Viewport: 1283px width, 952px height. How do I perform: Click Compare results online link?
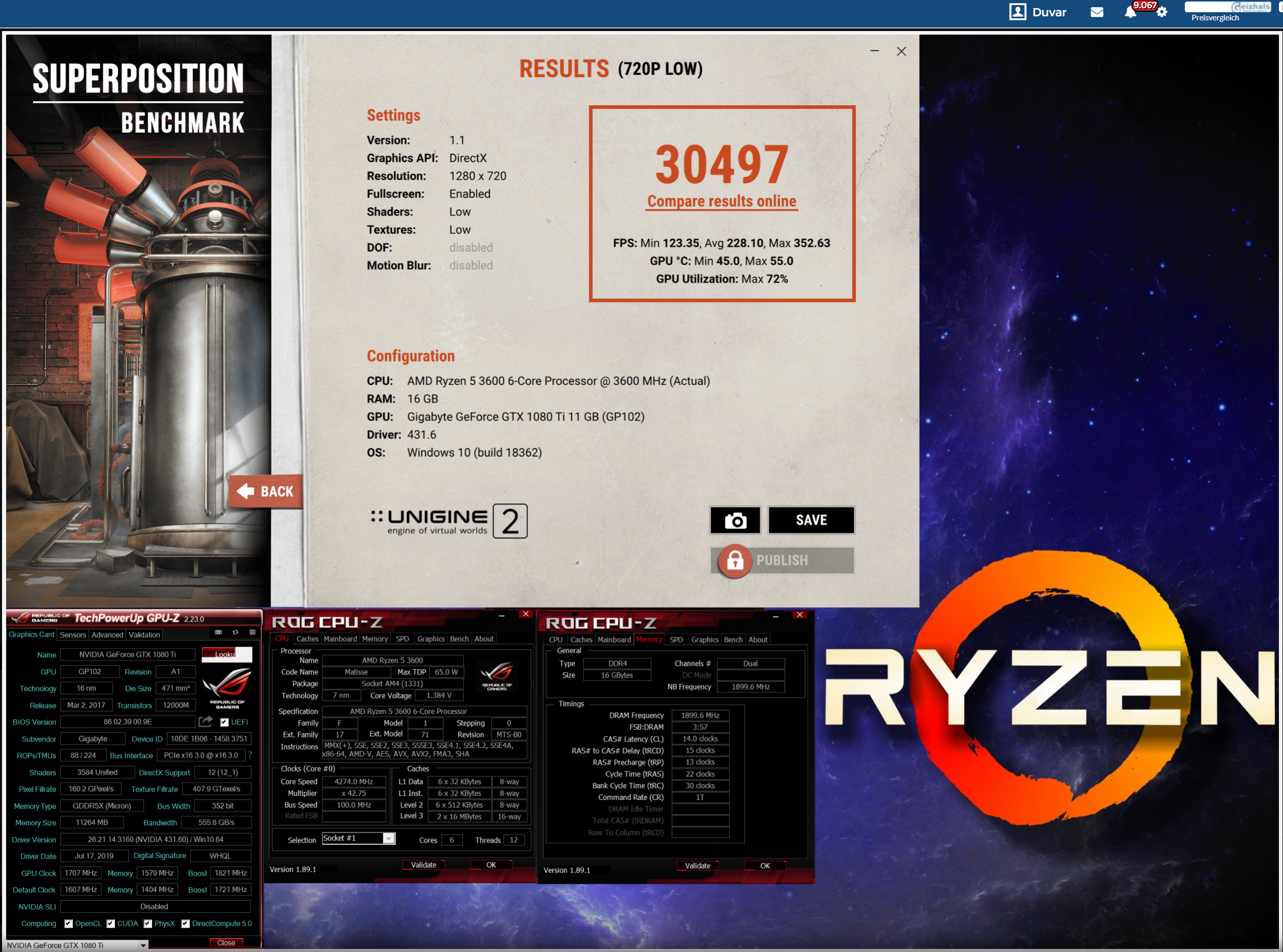[721, 201]
